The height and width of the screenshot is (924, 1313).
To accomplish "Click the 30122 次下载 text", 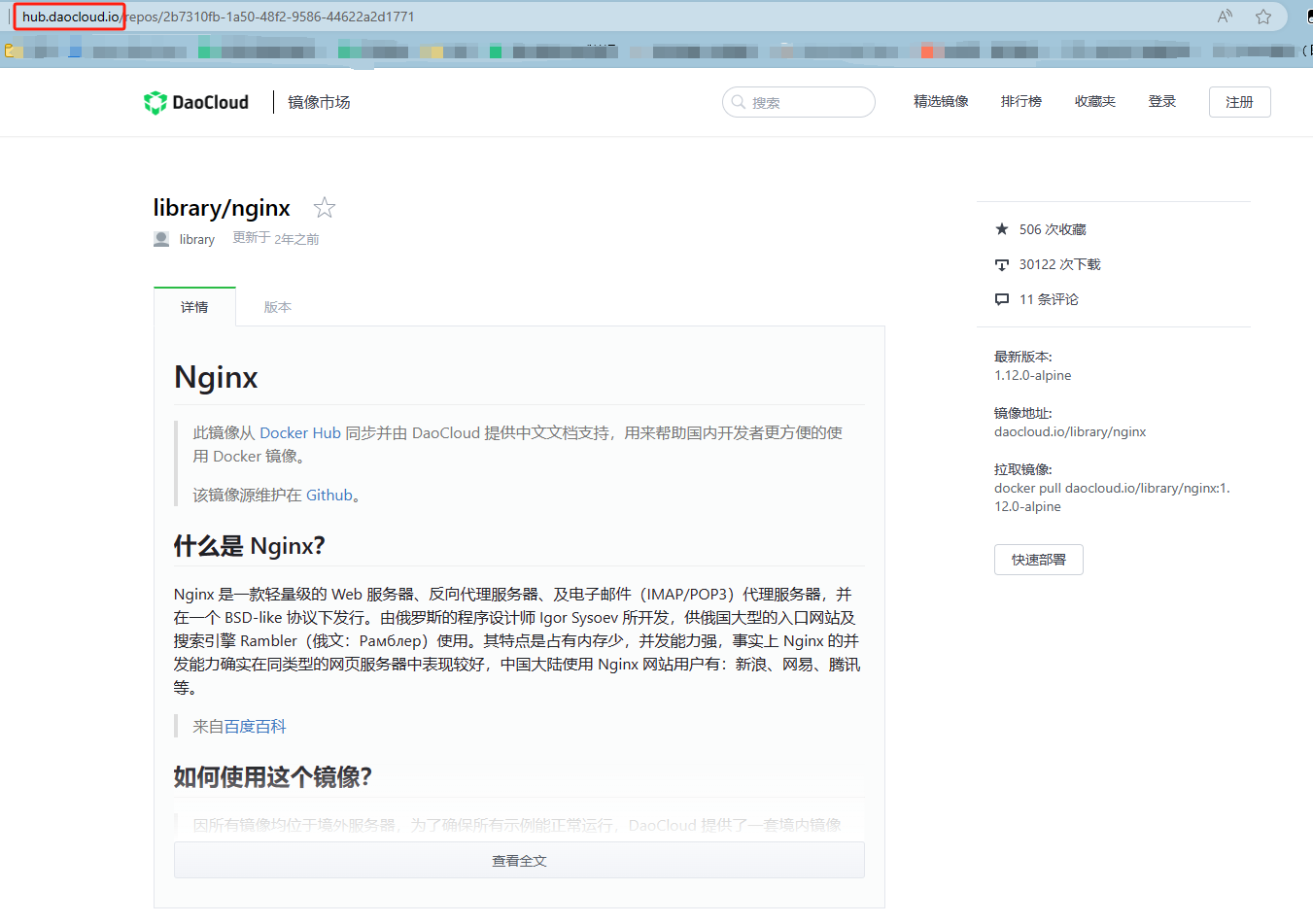I will coord(1060,264).
